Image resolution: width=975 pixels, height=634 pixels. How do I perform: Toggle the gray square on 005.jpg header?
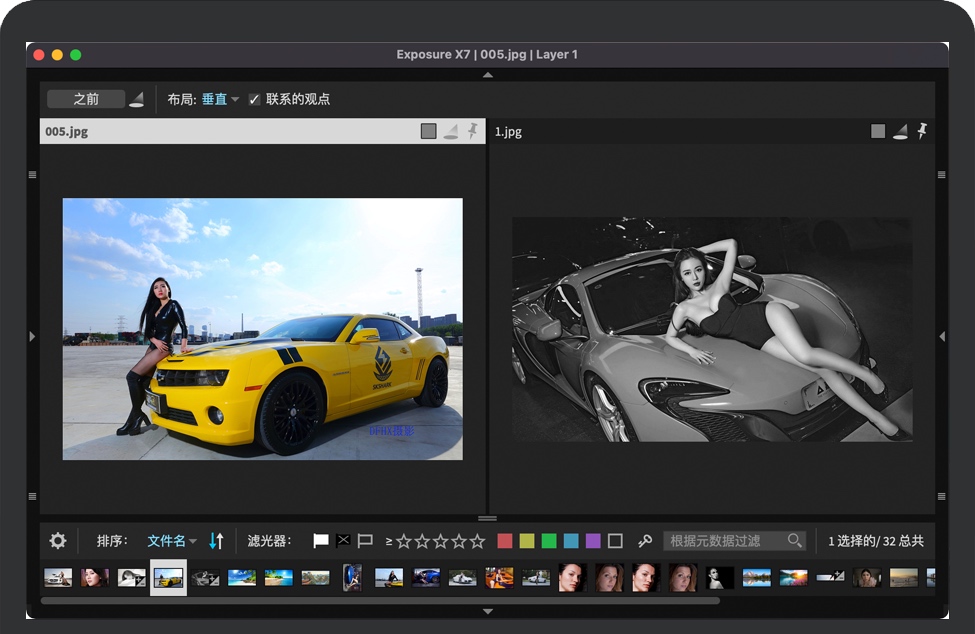click(x=428, y=131)
